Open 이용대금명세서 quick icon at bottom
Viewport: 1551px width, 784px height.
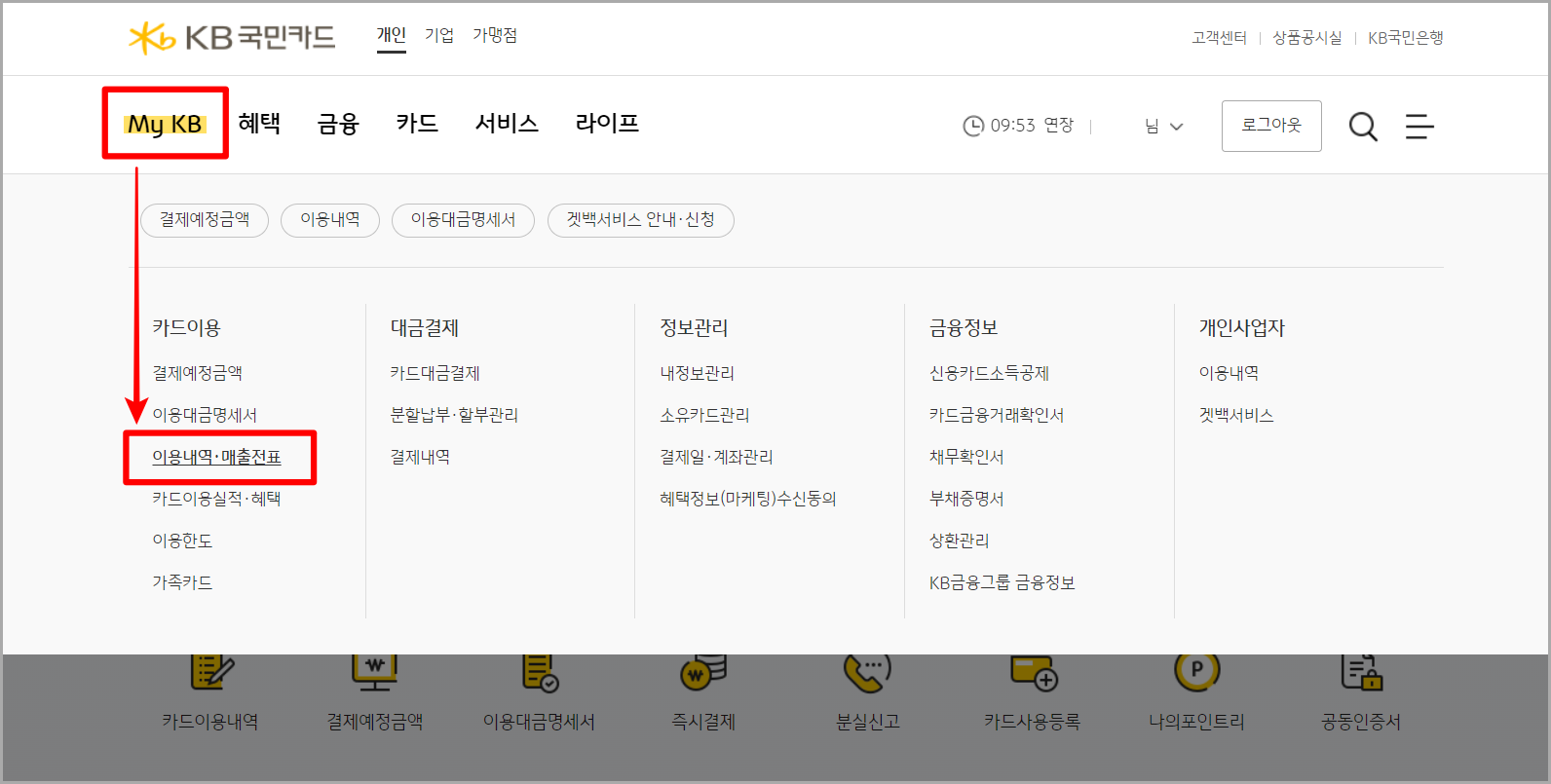coord(540,672)
